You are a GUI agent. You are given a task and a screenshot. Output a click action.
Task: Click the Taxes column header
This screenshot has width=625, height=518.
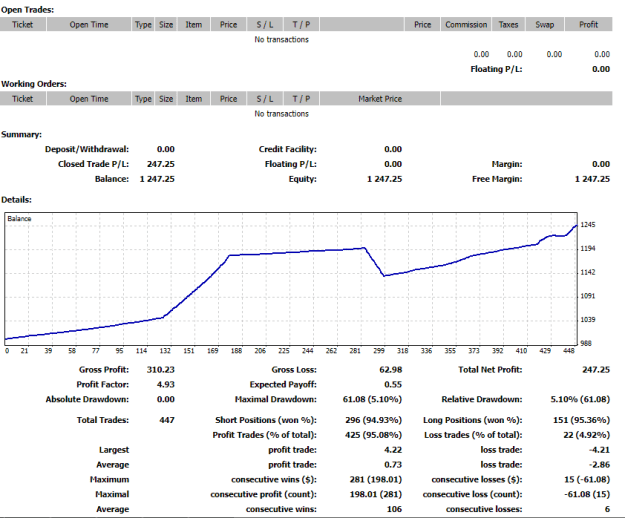(508, 24)
